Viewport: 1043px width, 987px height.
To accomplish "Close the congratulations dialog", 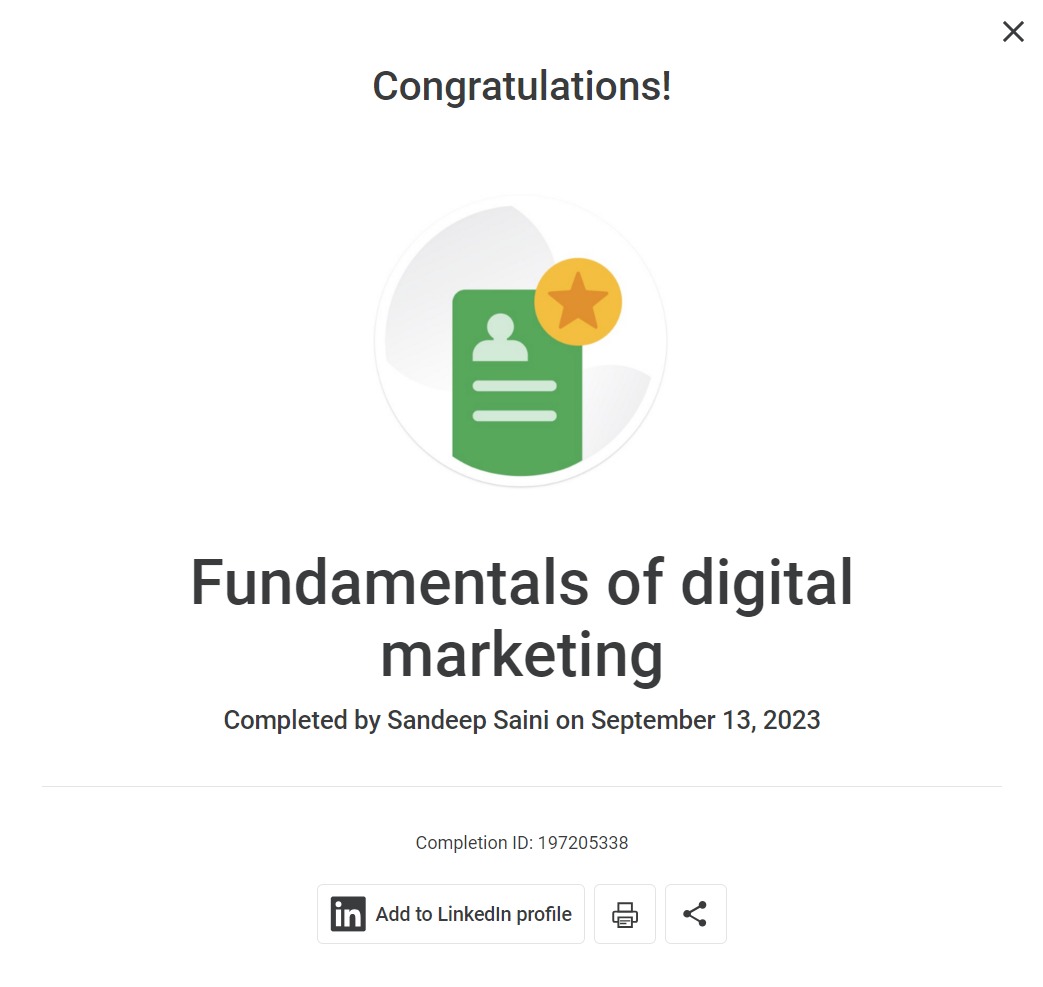I will tap(1013, 32).
